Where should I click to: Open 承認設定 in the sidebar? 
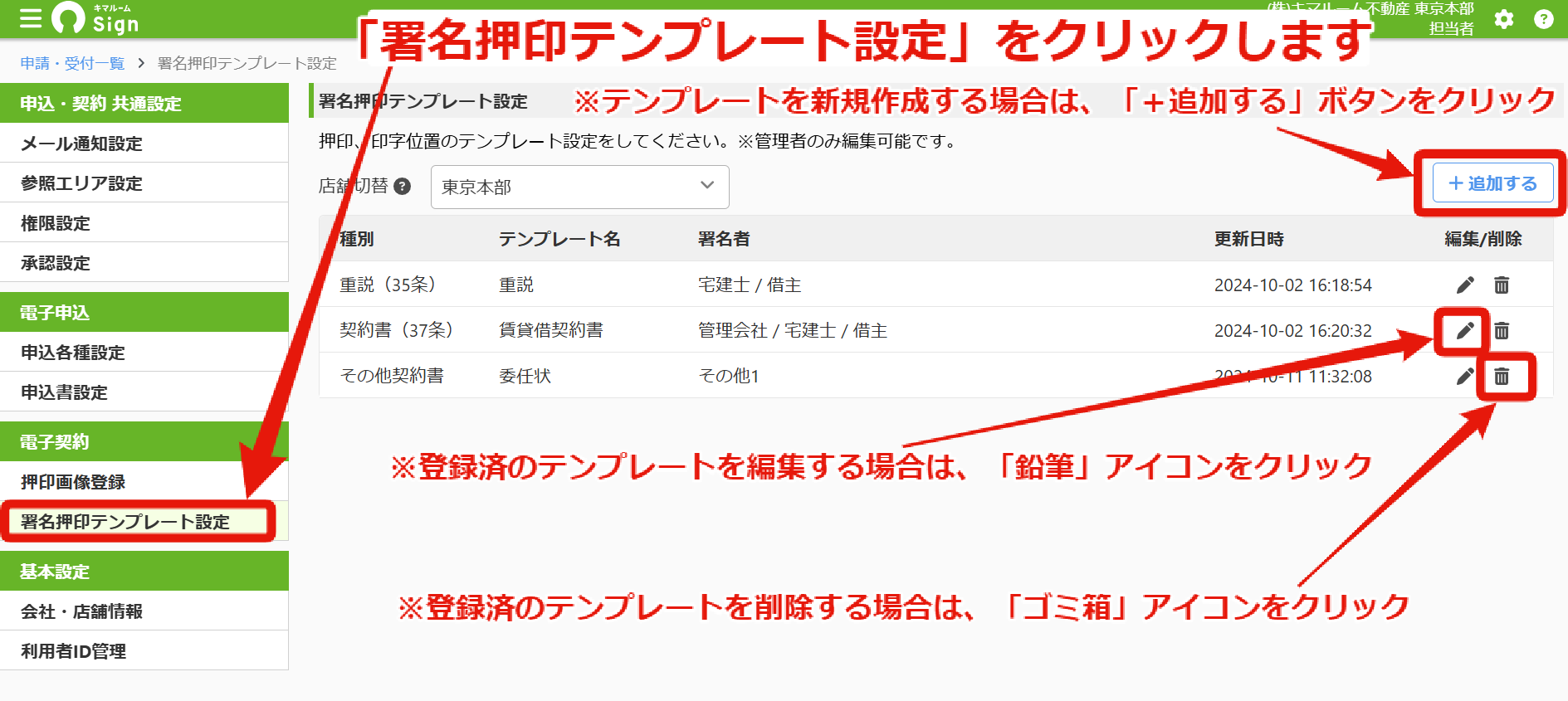coord(144,263)
